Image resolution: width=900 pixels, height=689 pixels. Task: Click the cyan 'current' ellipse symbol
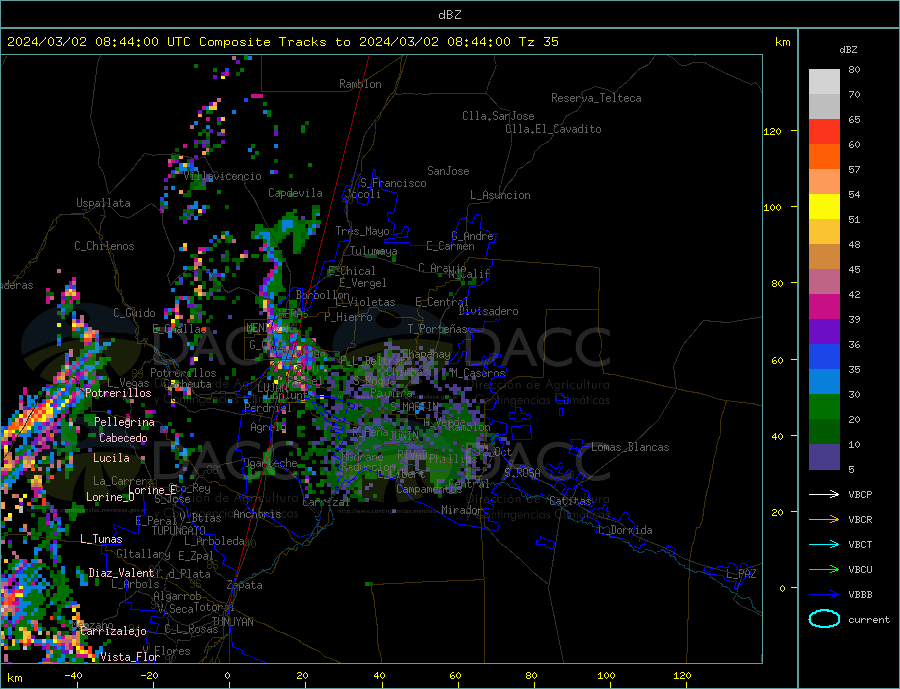824,619
